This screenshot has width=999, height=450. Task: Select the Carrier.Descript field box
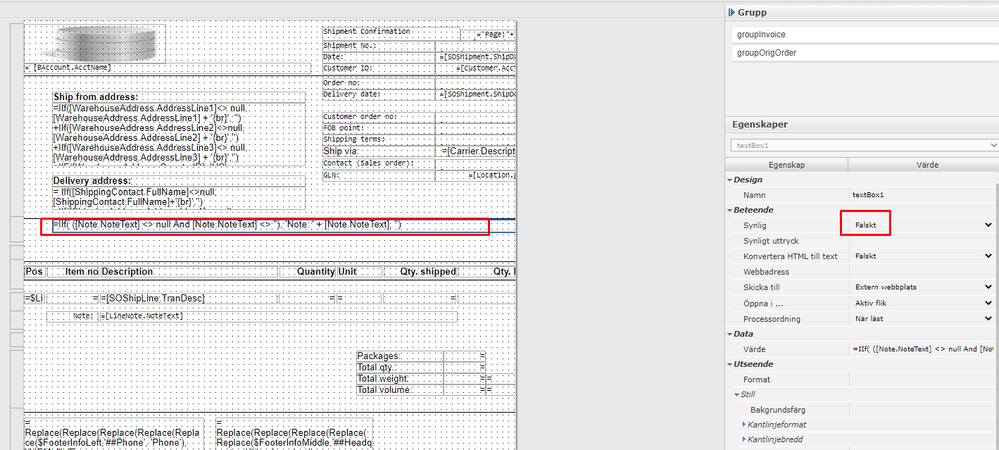(477, 152)
